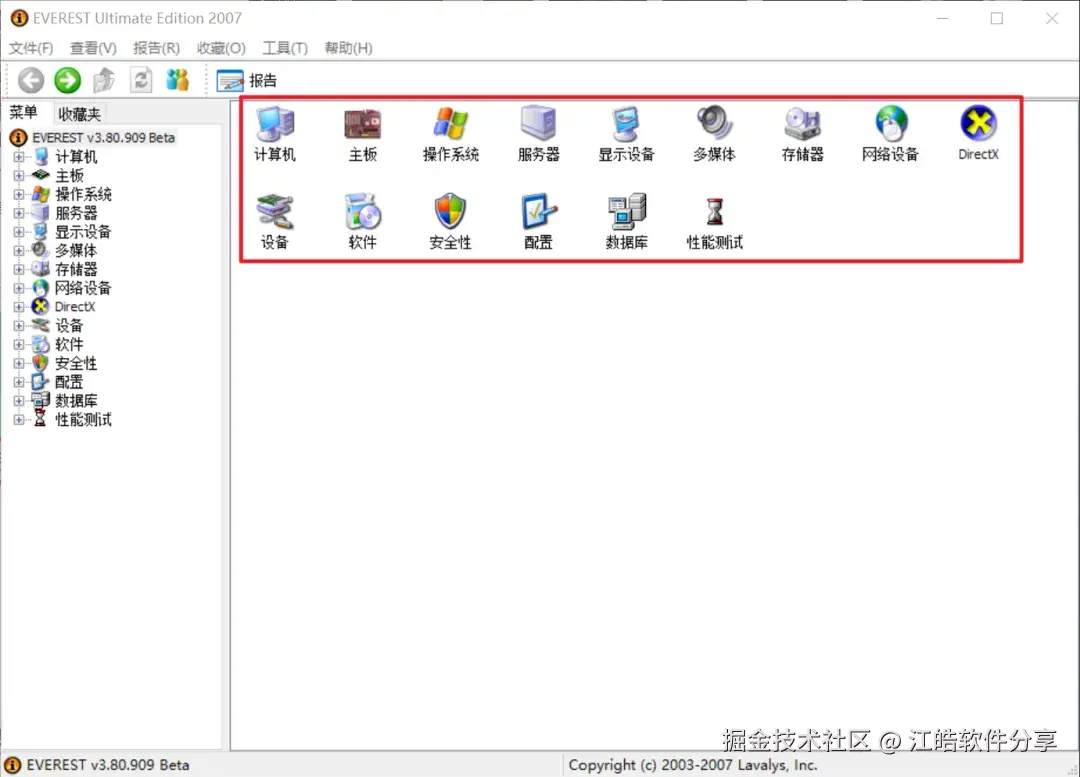The height and width of the screenshot is (777, 1080).
Task: Expand the 存储器 tree node
Action: (19, 269)
